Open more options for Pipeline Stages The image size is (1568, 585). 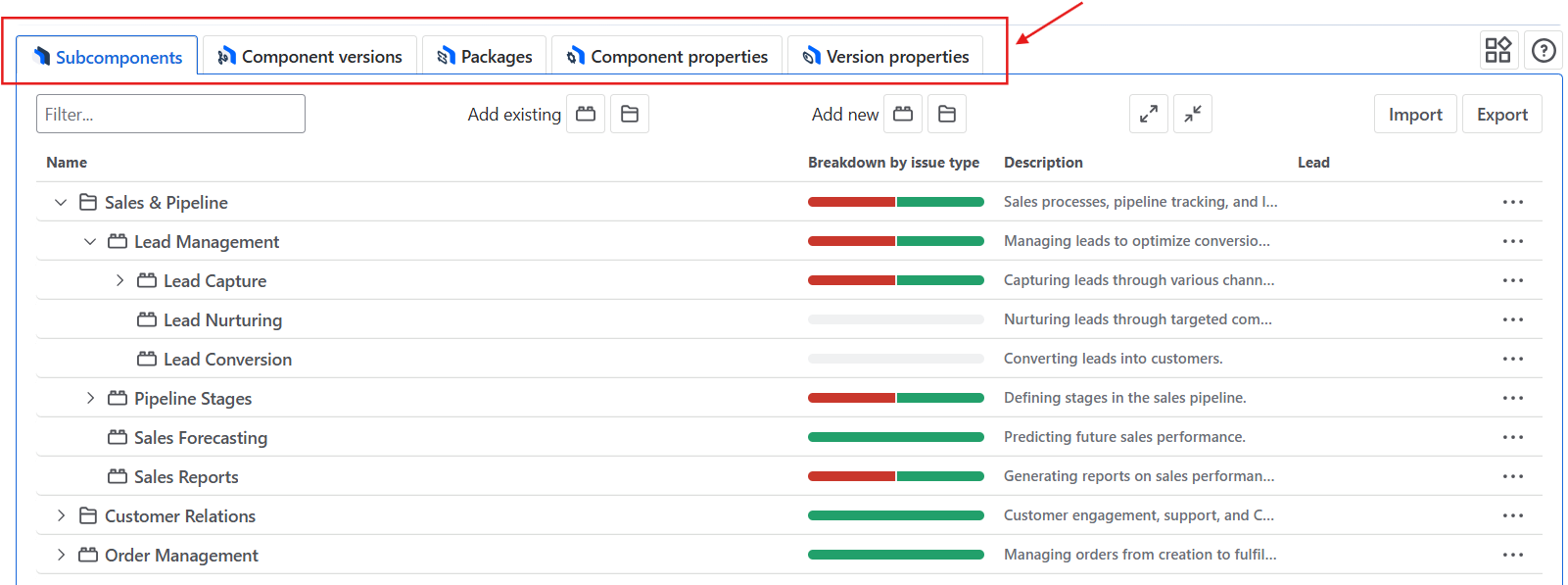(1513, 398)
